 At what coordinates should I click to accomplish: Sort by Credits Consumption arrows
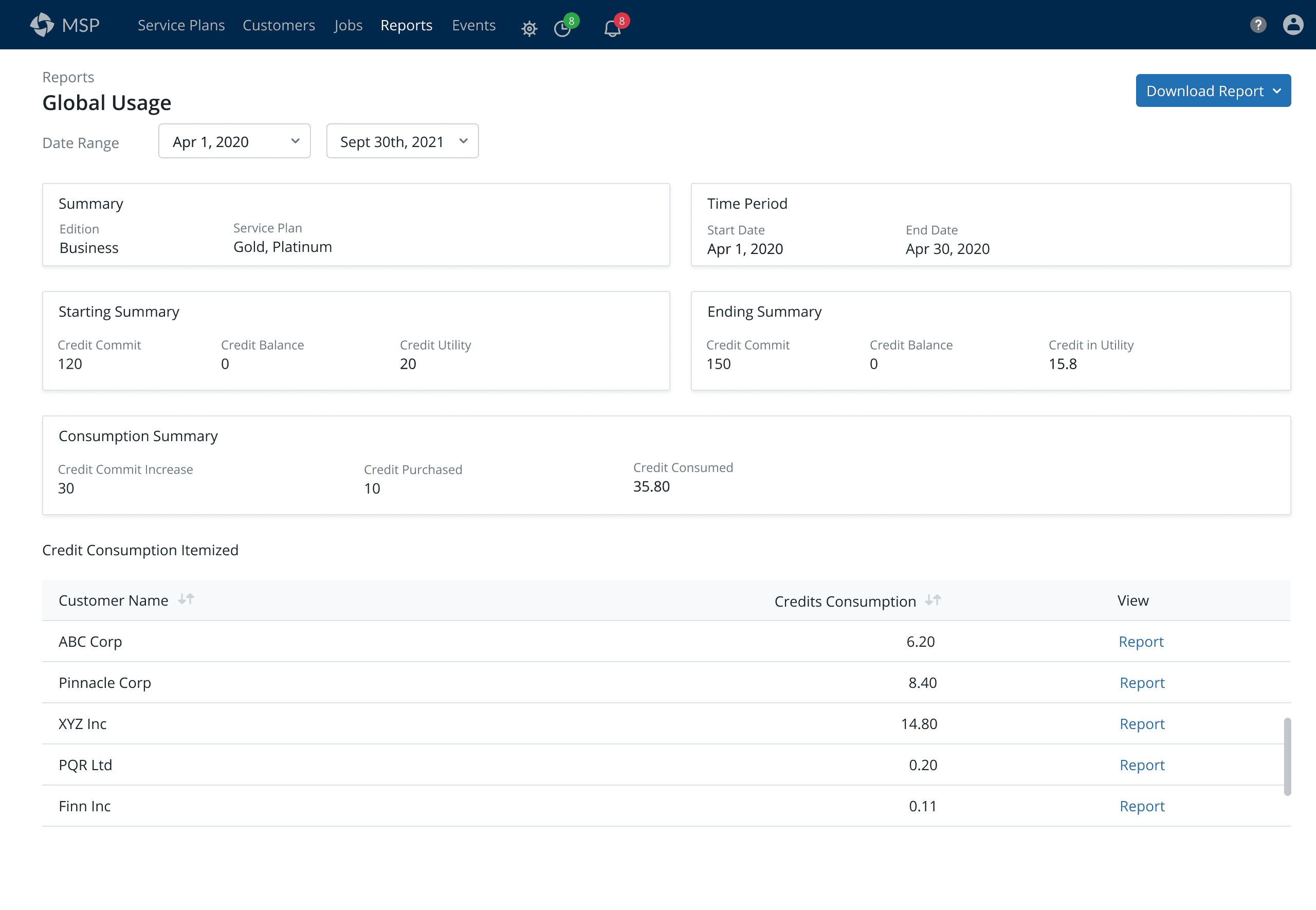point(933,600)
